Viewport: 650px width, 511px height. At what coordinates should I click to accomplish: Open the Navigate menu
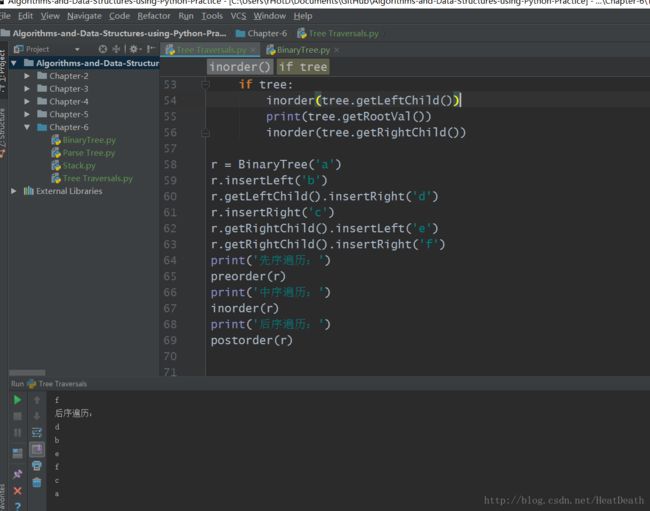[x=84, y=16]
